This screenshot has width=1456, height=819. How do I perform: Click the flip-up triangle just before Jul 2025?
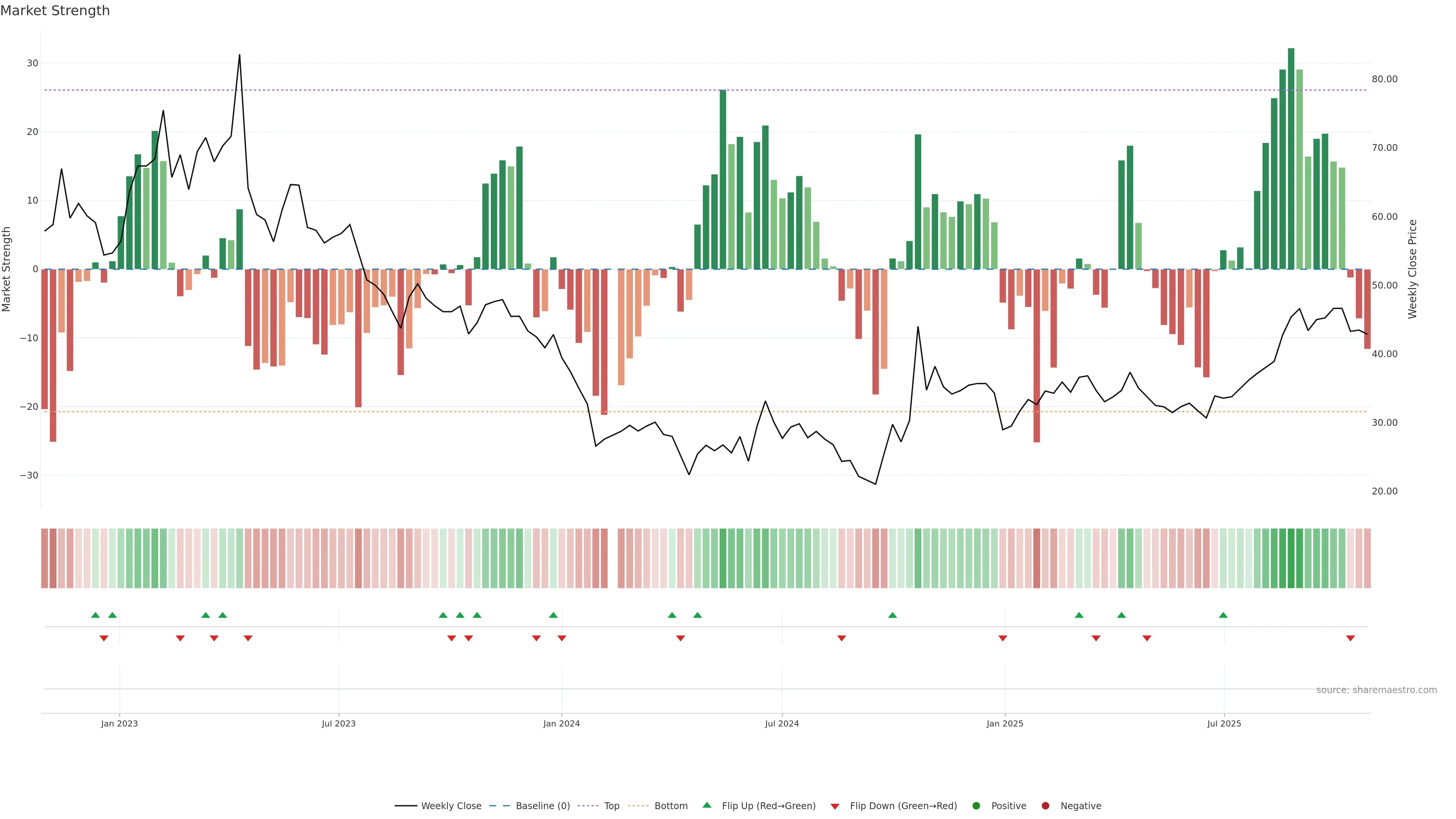click(x=1223, y=615)
